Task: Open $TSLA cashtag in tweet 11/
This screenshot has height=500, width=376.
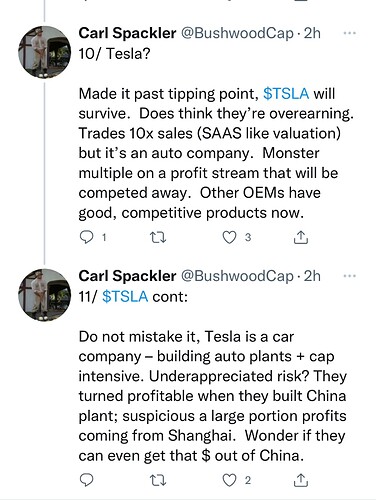Action: [x=125, y=296]
